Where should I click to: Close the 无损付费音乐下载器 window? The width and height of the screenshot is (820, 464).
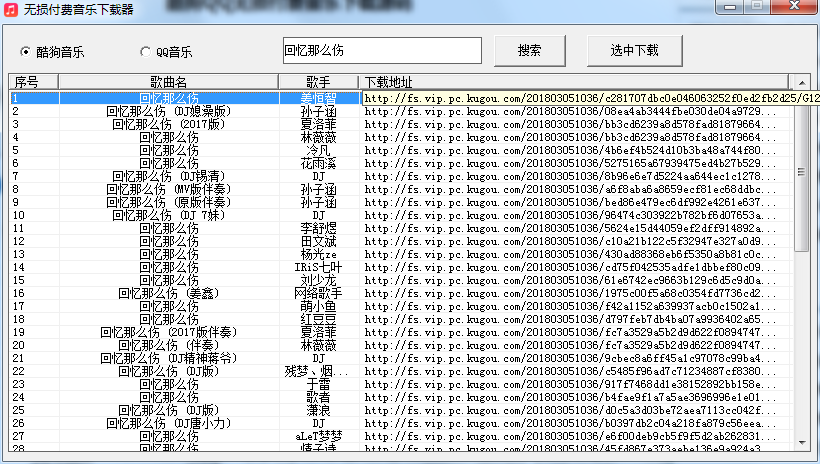click(794, 8)
